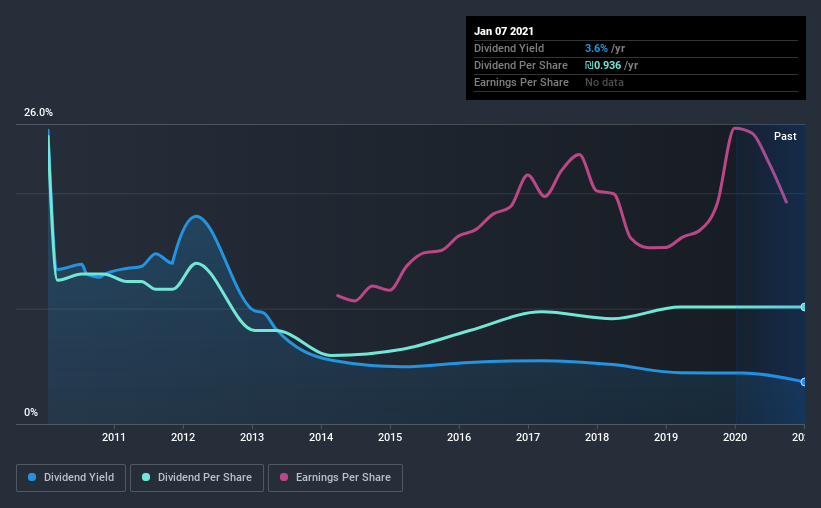Click the Past region label
Screen dimensions: 821x508
(785, 136)
